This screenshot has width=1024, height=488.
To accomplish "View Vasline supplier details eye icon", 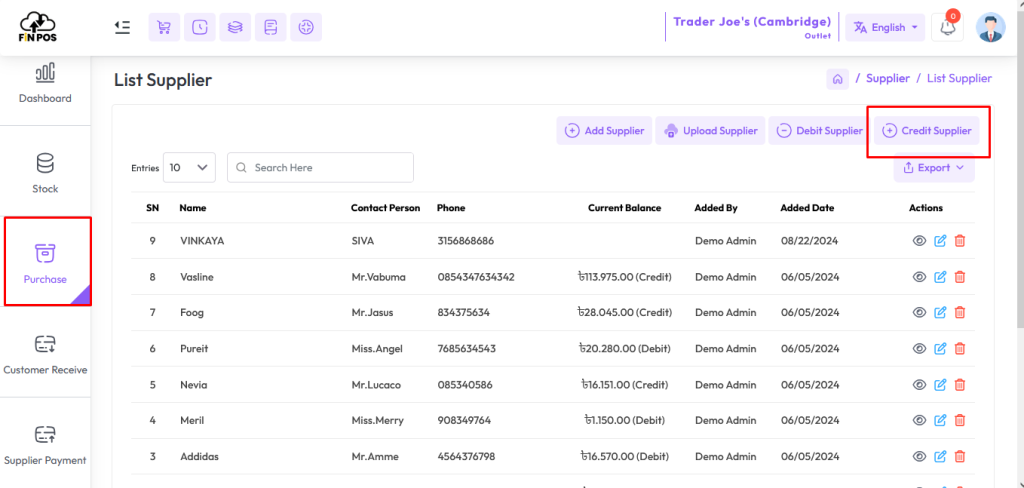I will [920, 277].
